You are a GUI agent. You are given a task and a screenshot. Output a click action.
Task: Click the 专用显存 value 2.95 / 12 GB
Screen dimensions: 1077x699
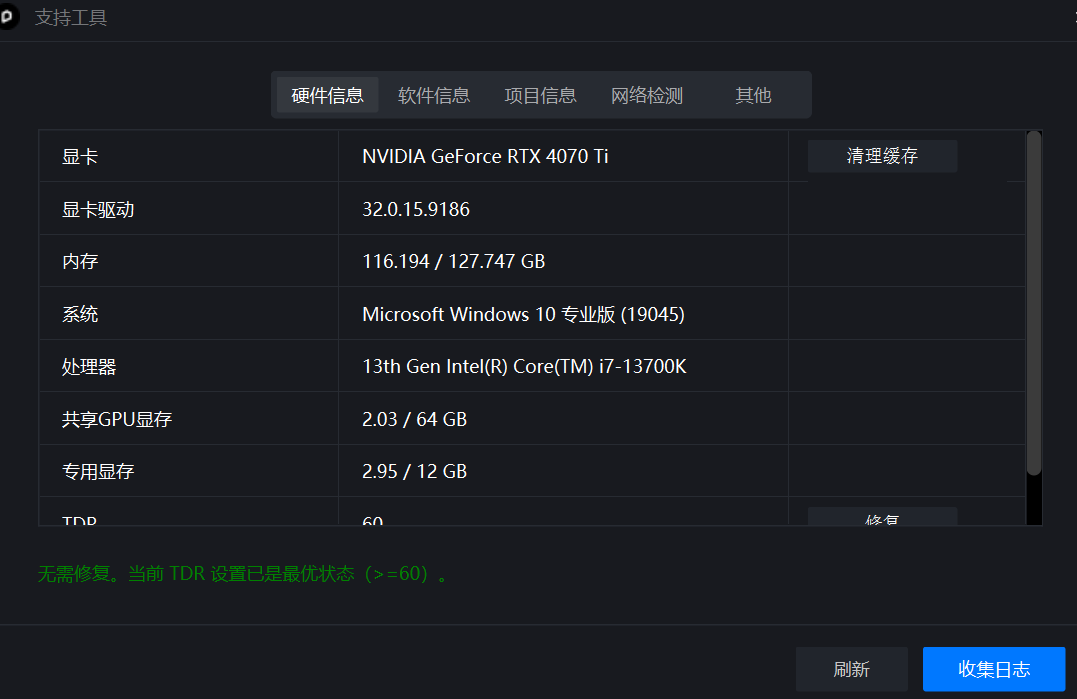(414, 471)
